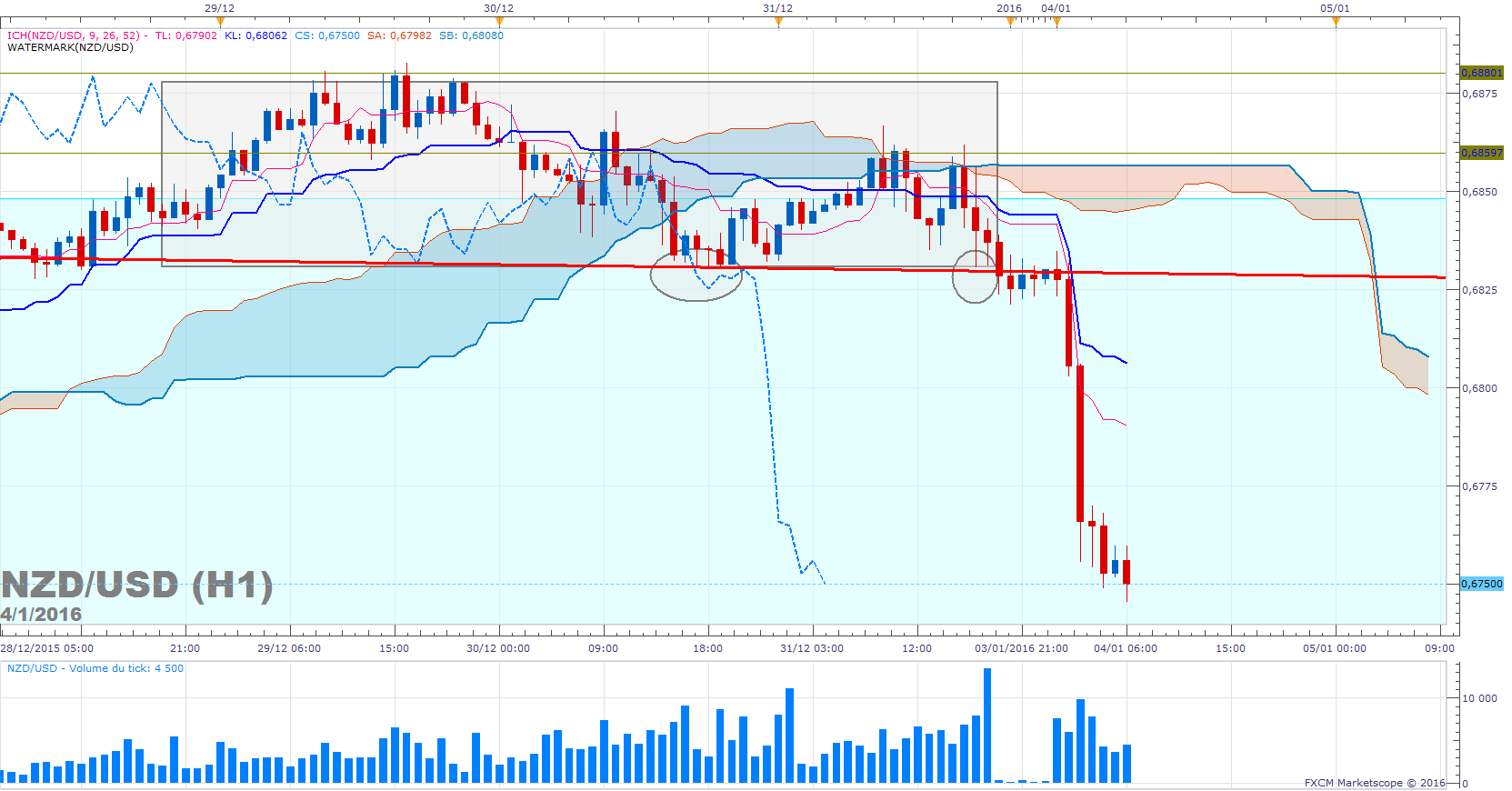Click the orange date marker under 30/12

(x=498, y=22)
